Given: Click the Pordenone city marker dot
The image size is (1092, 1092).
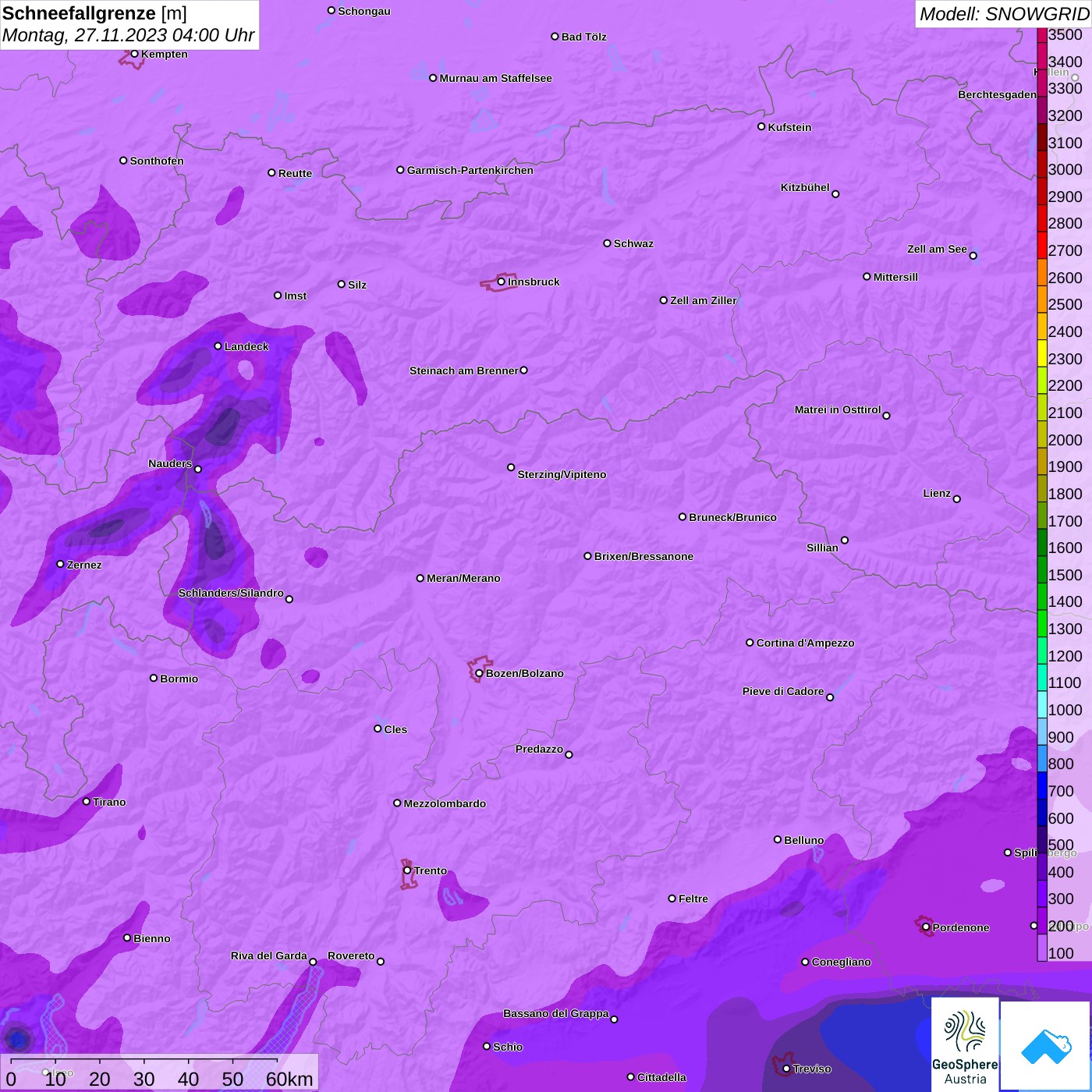Looking at the screenshot, I should click(927, 927).
